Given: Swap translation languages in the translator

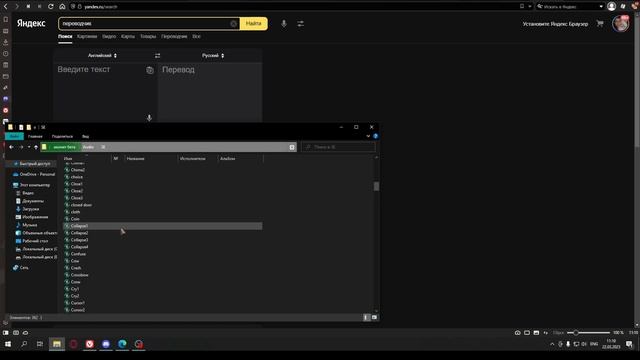Looking at the screenshot, I should [x=158, y=56].
